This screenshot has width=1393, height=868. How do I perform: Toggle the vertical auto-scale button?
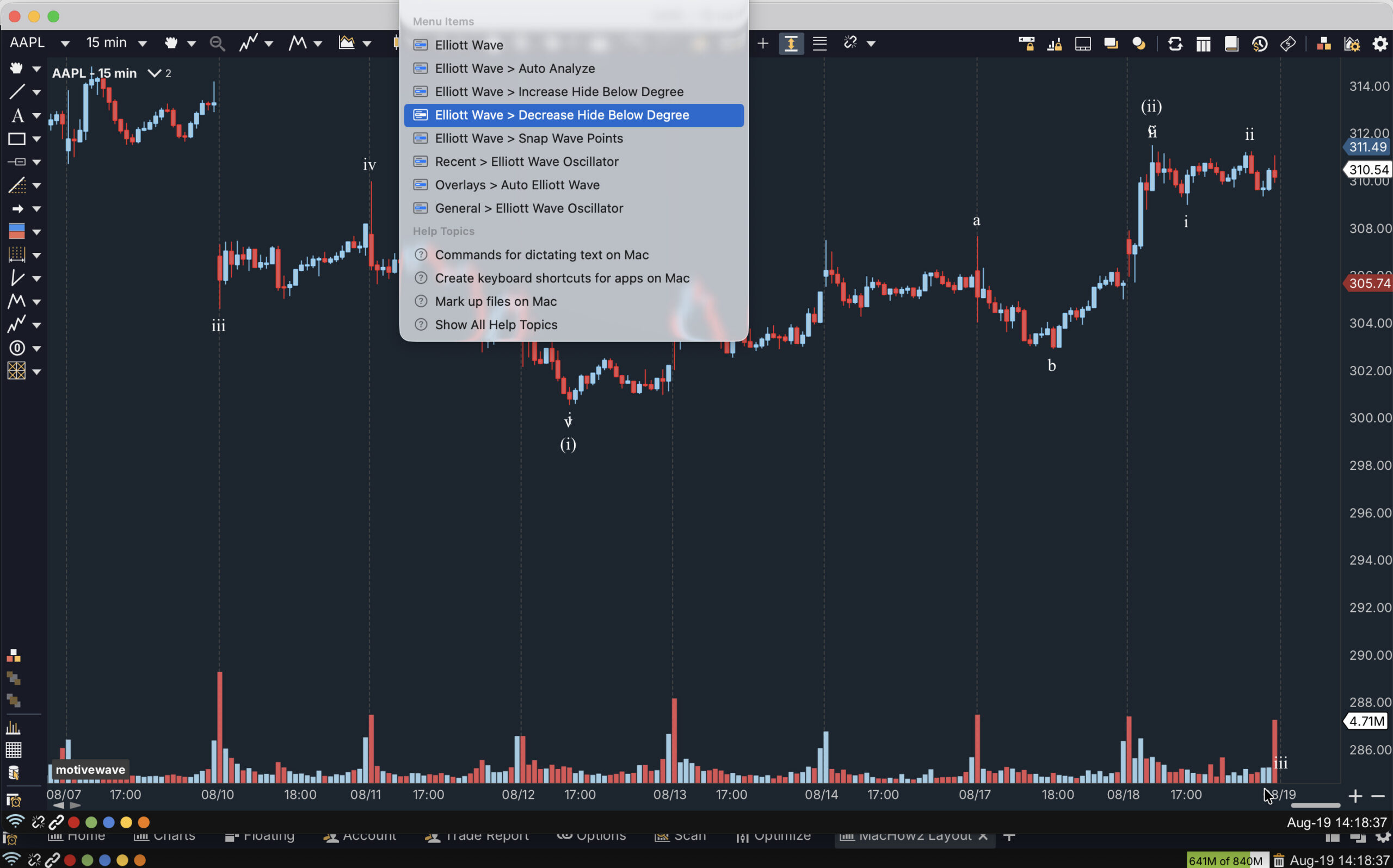coord(791,43)
